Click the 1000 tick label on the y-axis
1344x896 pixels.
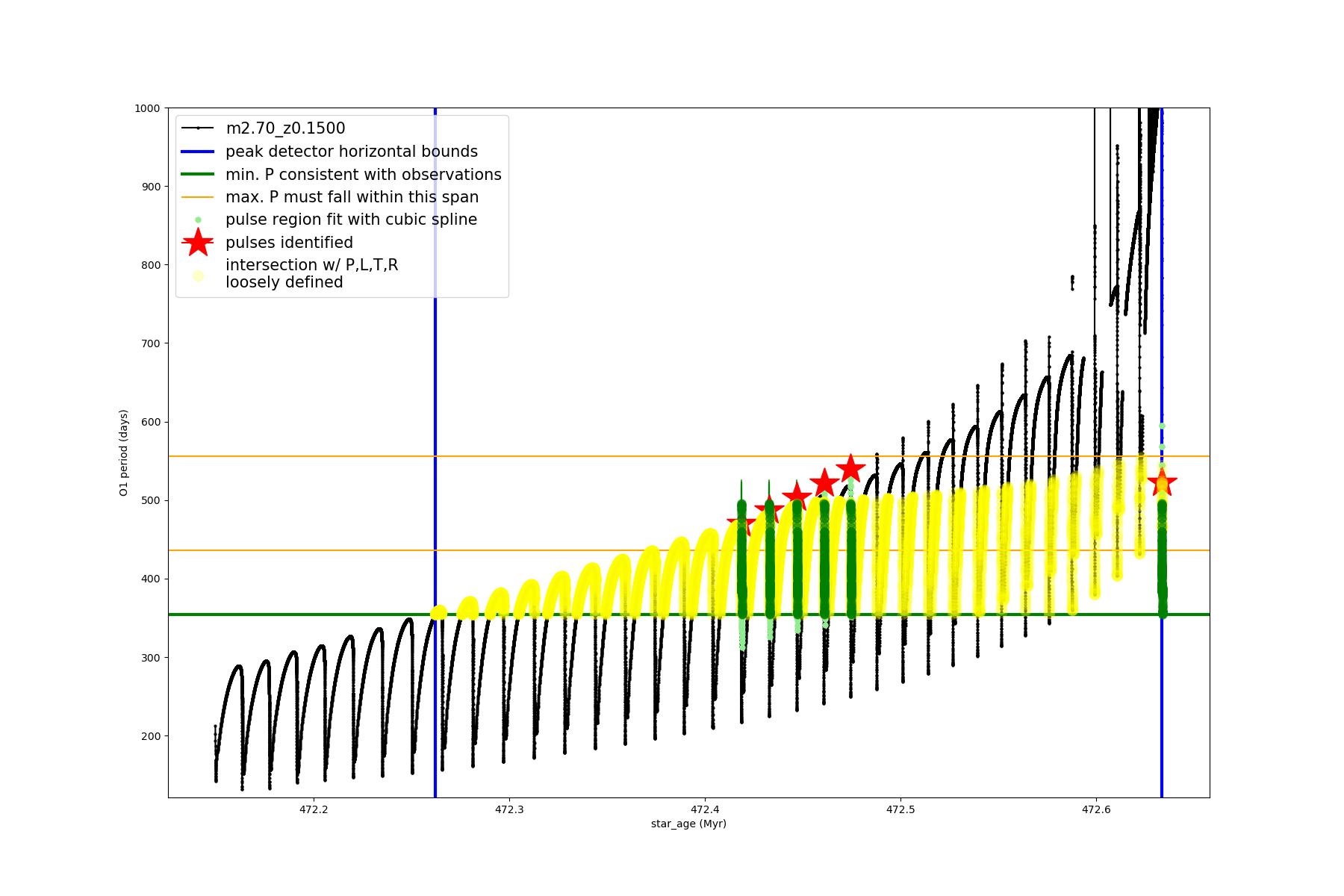point(146,108)
